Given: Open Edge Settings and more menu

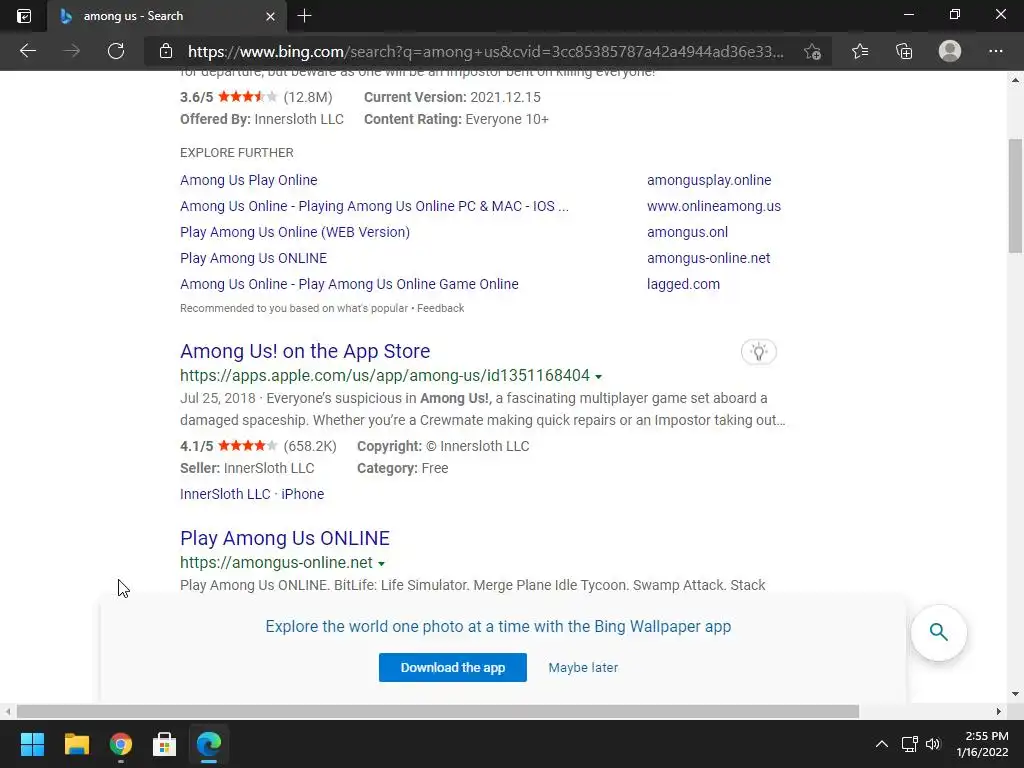Looking at the screenshot, I should (x=995, y=51).
